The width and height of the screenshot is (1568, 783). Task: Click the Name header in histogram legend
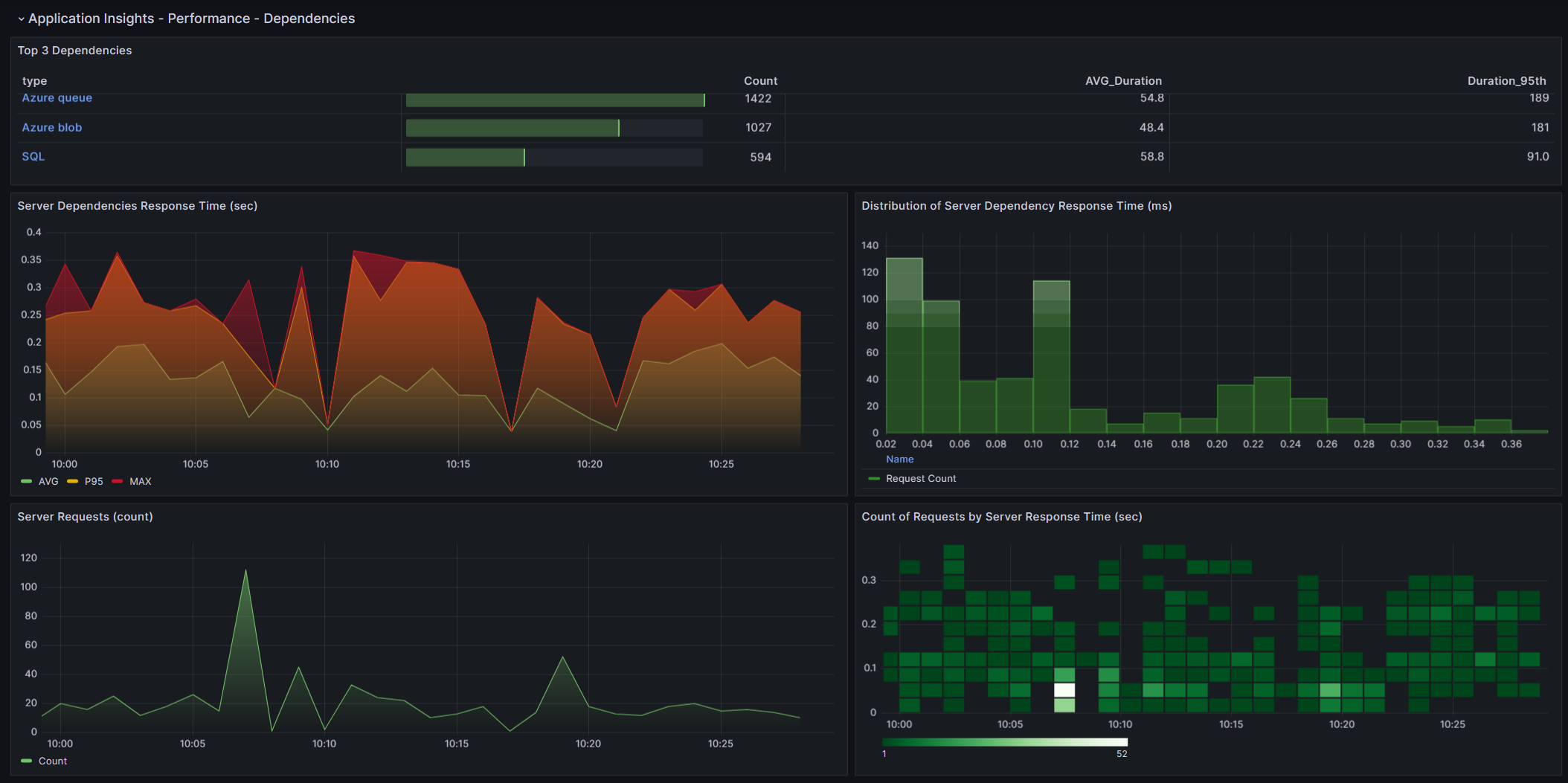point(899,460)
